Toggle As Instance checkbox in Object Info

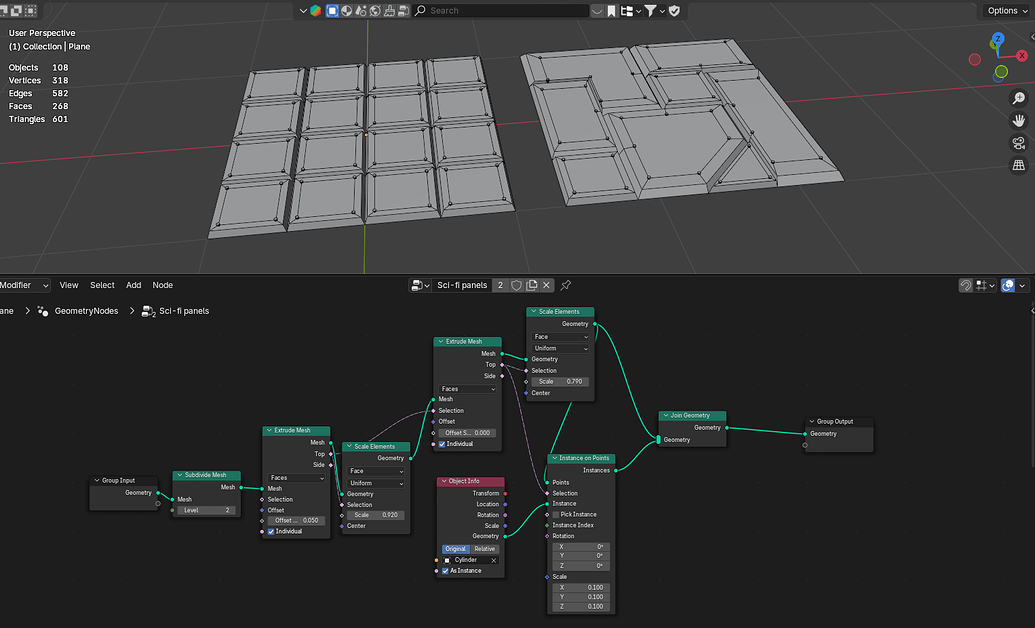pyautogui.click(x=446, y=571)
